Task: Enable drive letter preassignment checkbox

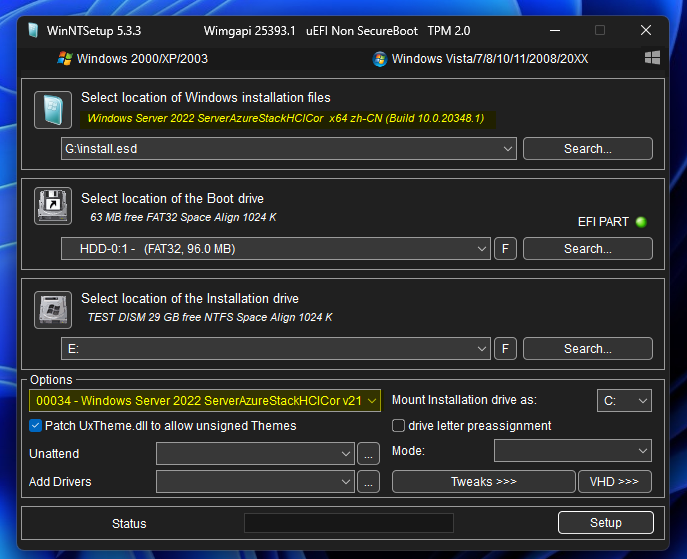Action: click(x=398, y=425)
